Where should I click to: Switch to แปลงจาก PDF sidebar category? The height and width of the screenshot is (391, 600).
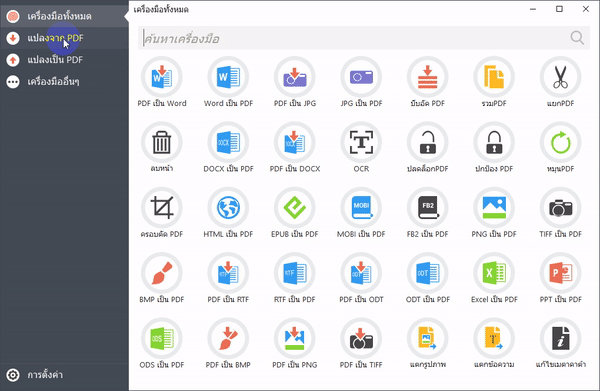pyautogui.click(x=64, y=38)
